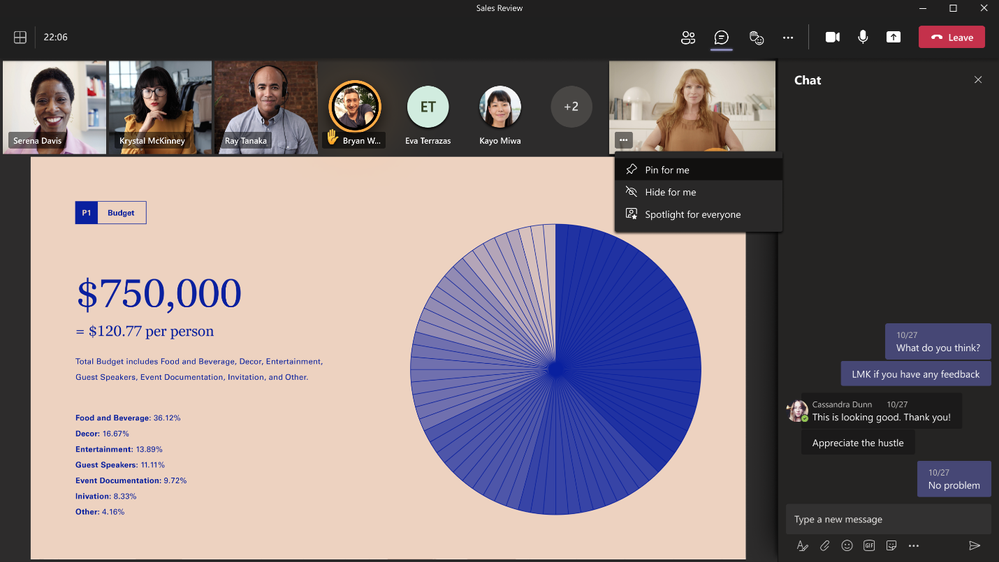Turn the camera off
The image size is (999, 562).
point(832,37)
